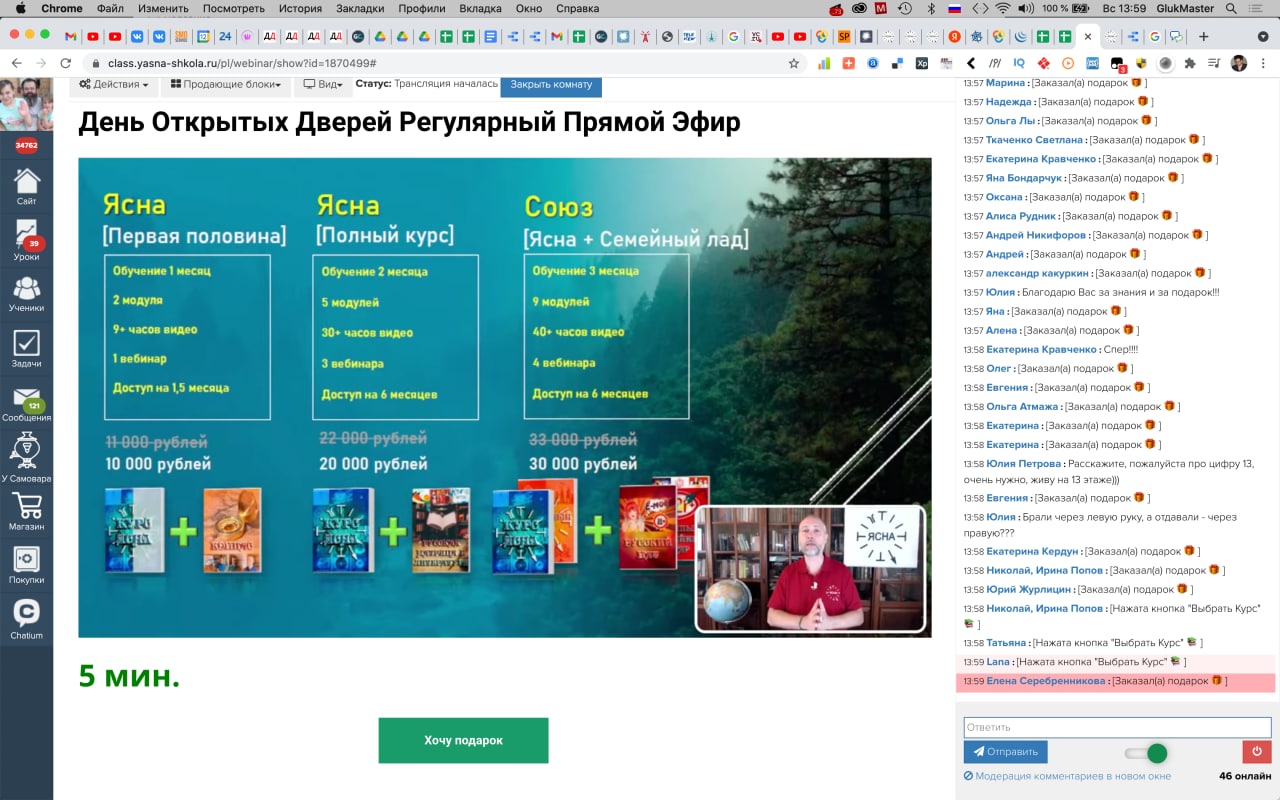Click chat author name Юрий Журлицин
The width and height of the screenshot is (1280, 800).
[x=1028, y=589]
